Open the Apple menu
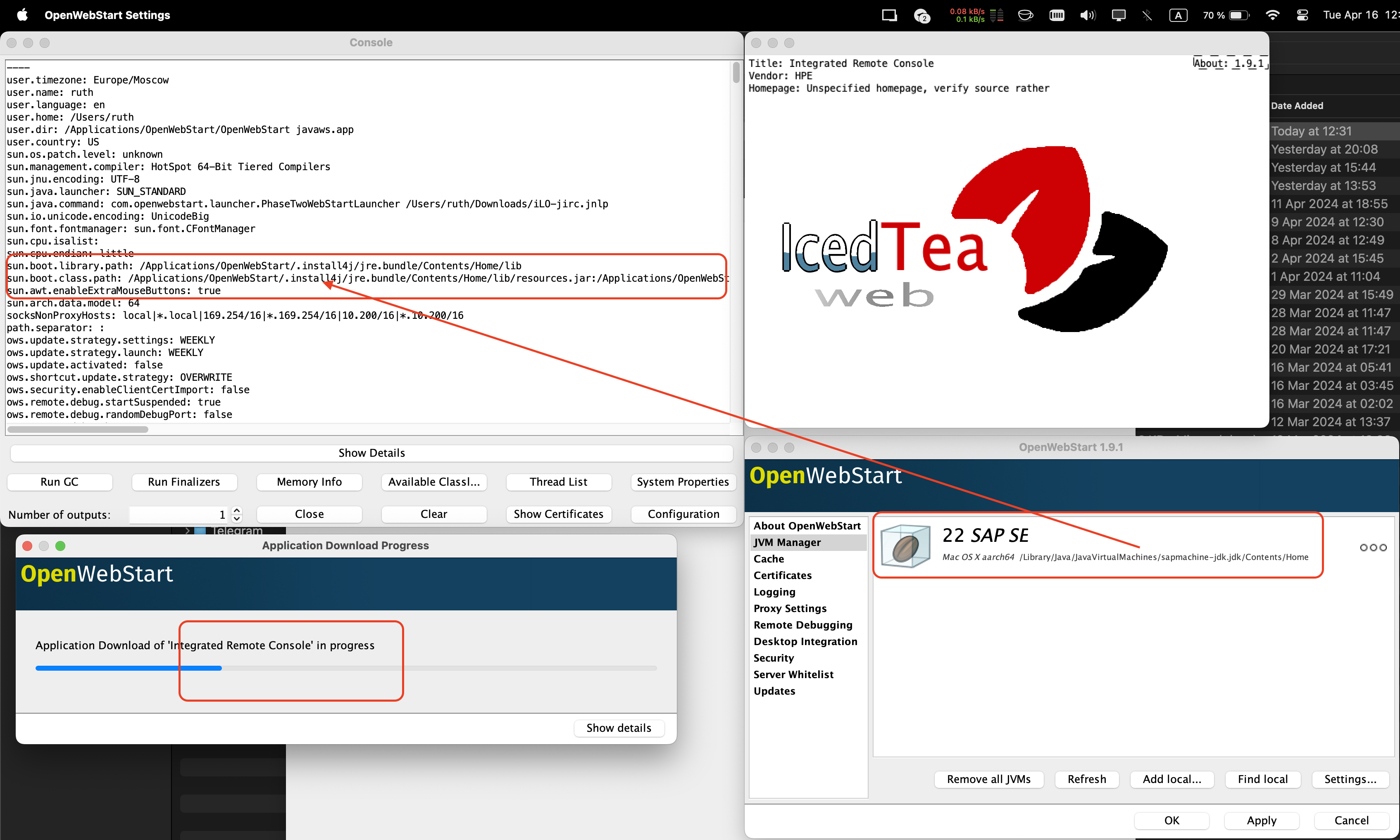 pos(22,15)
